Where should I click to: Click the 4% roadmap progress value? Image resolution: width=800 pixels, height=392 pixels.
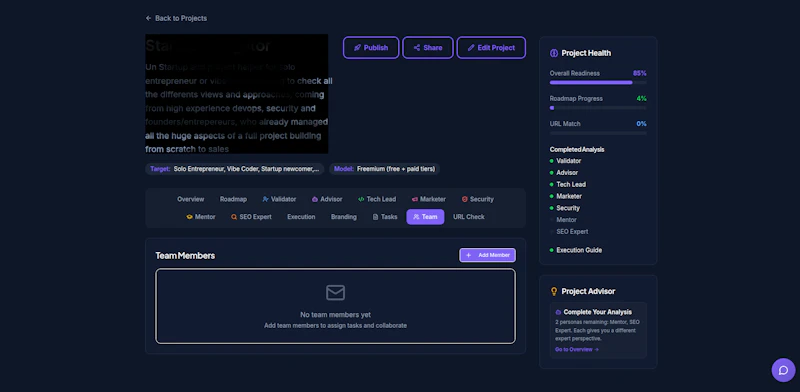click(x=641, y=99)
